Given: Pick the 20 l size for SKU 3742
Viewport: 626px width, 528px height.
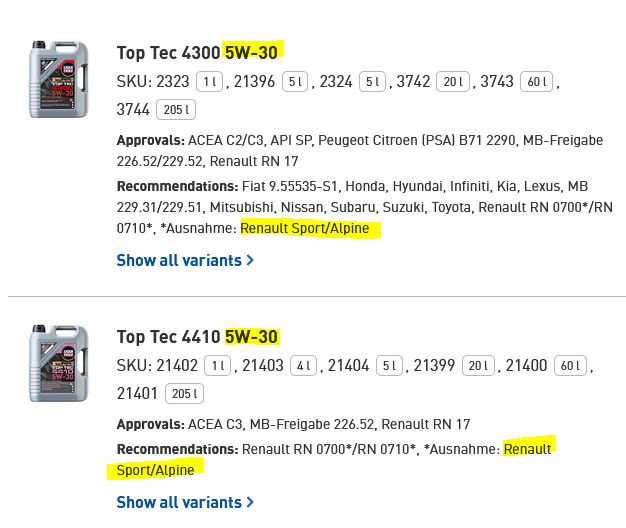Looking at the screenshot, I should pos(455,82).
